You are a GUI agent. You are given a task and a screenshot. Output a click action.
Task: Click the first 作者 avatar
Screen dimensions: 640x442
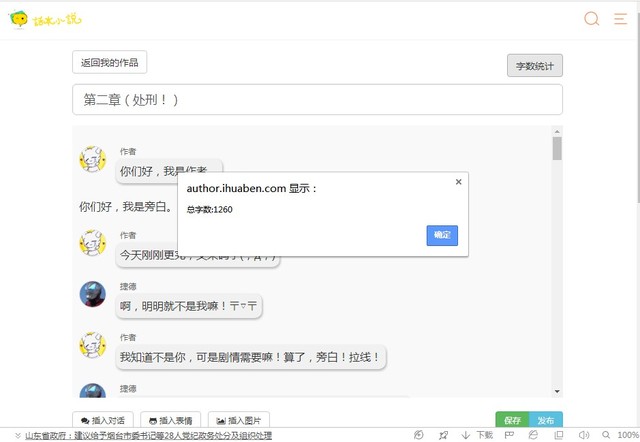(93, 159)
